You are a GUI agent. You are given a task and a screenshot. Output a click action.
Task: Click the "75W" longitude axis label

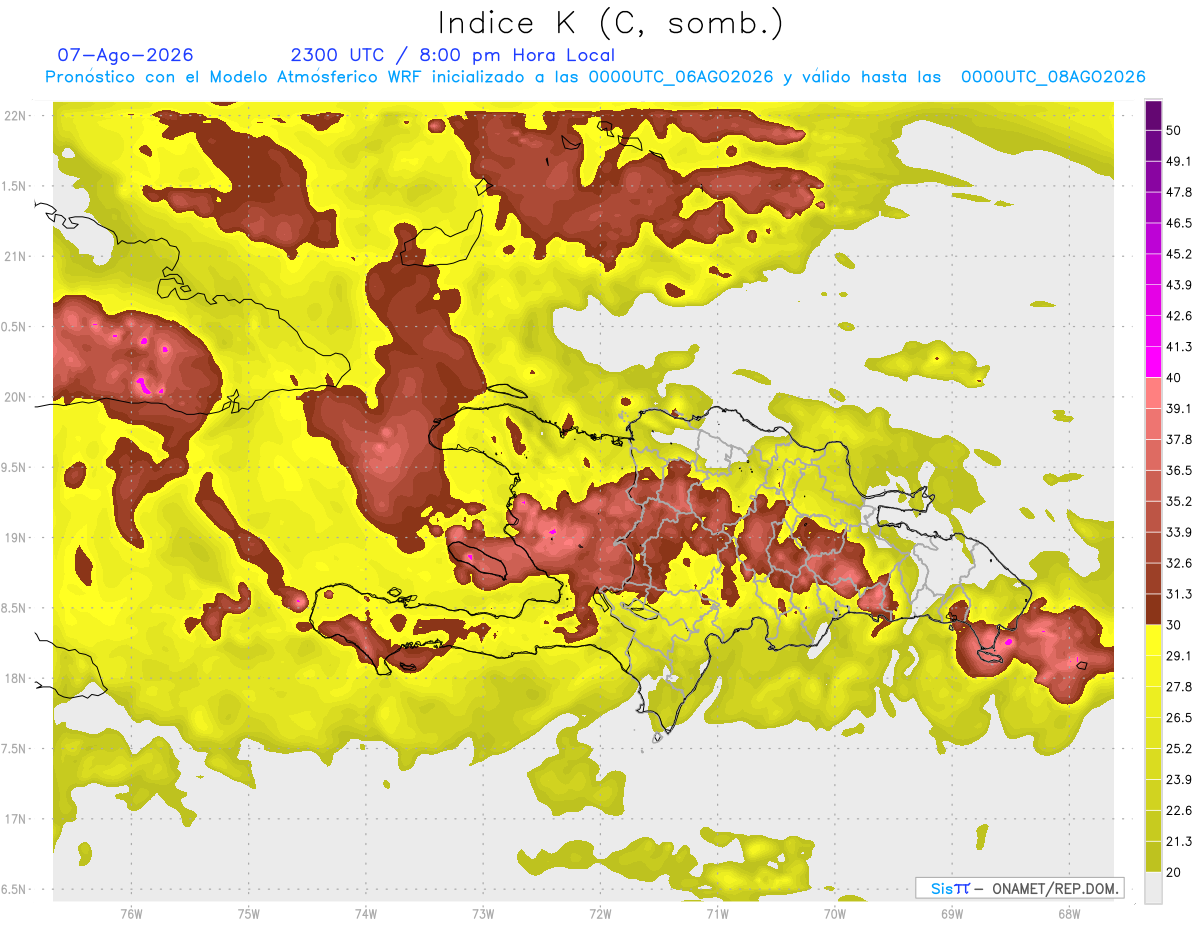248,913
